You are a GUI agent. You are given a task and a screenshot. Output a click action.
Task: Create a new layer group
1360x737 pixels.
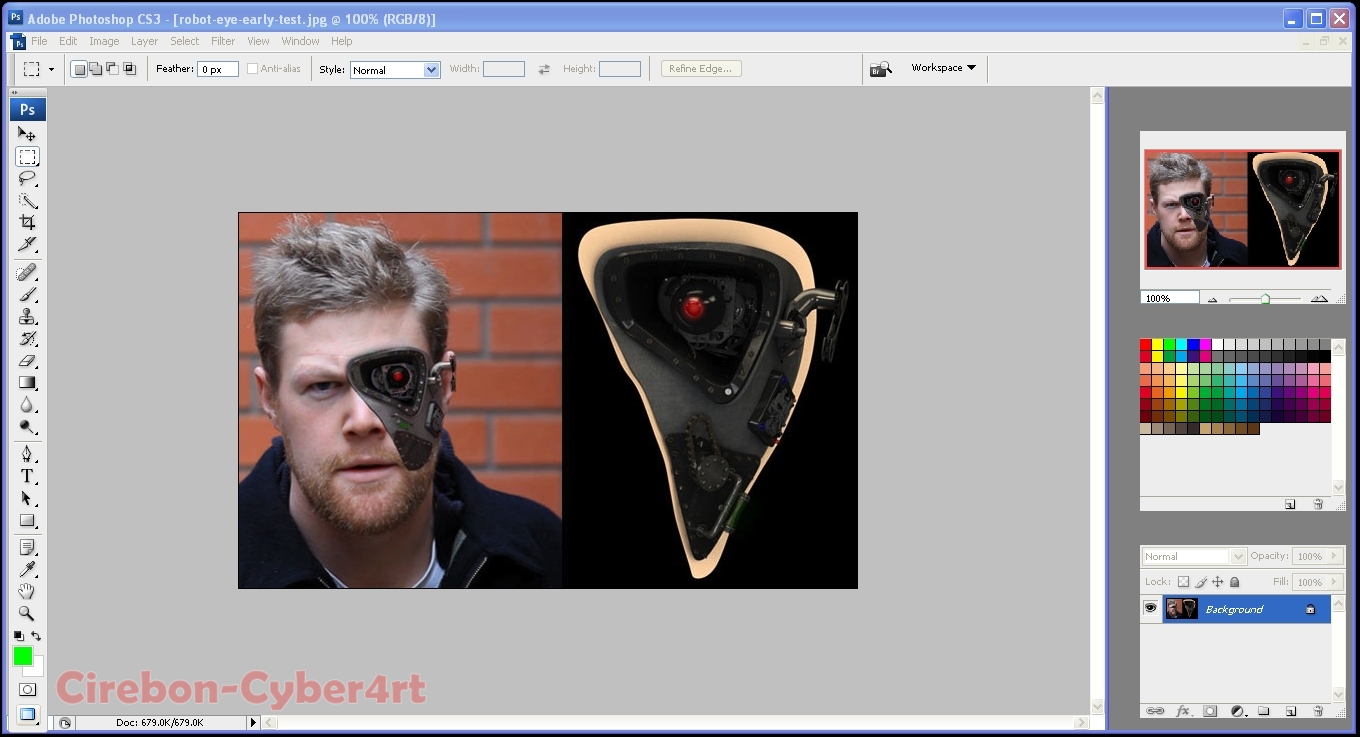pyautogui.click(x=1264, y=711)
